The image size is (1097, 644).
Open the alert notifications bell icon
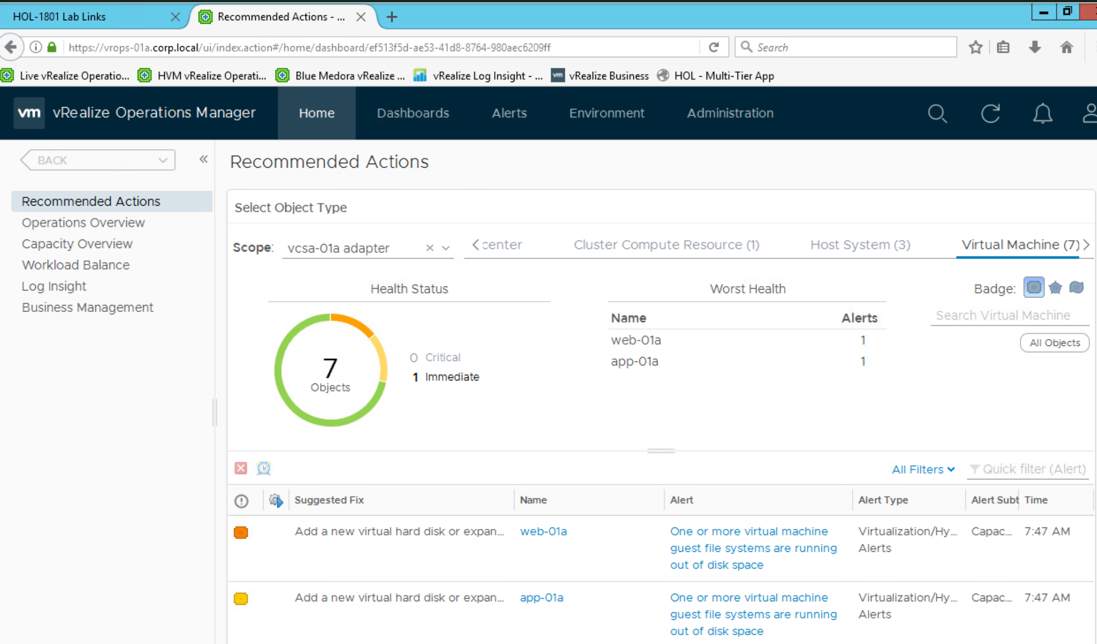pyautogui.click(x=1042, y=113)
